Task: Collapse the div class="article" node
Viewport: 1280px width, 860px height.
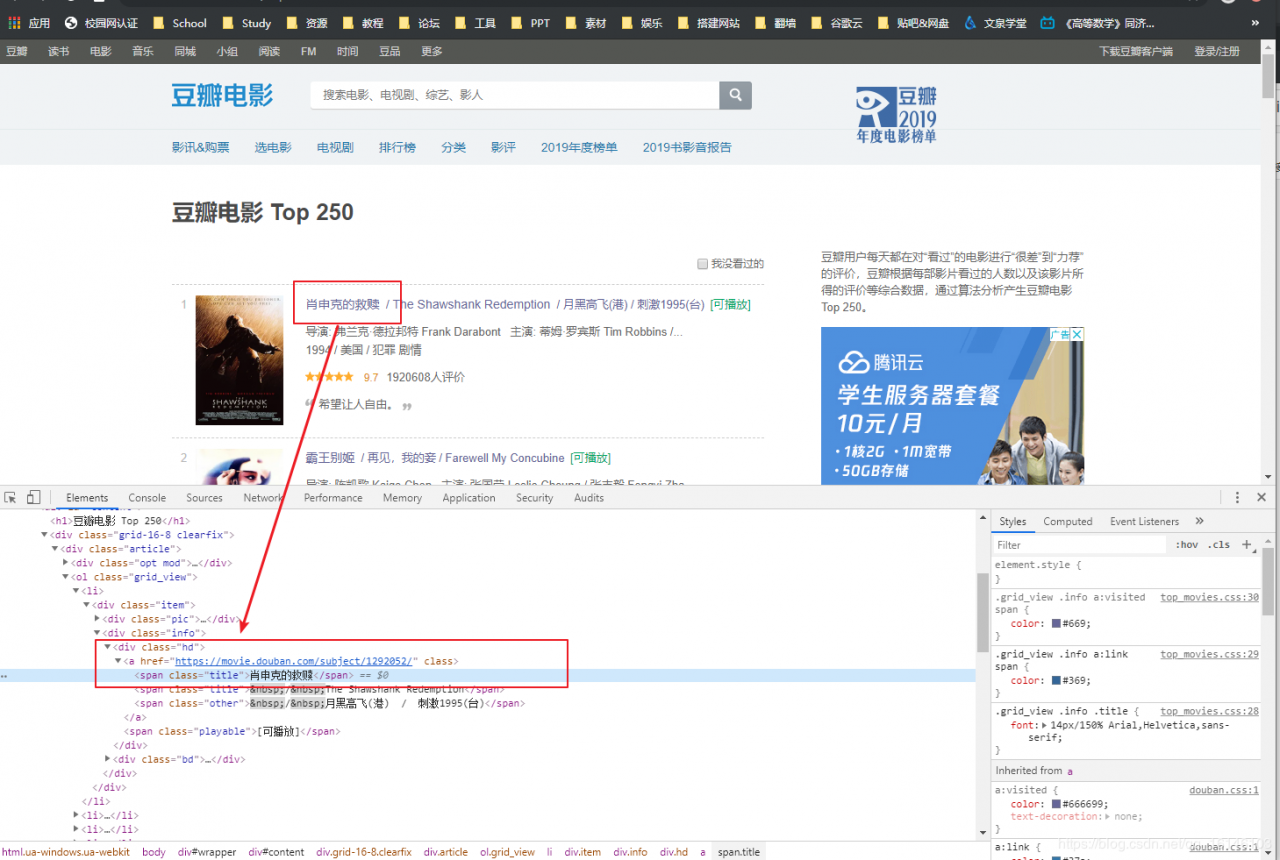Action: [55, 549]
